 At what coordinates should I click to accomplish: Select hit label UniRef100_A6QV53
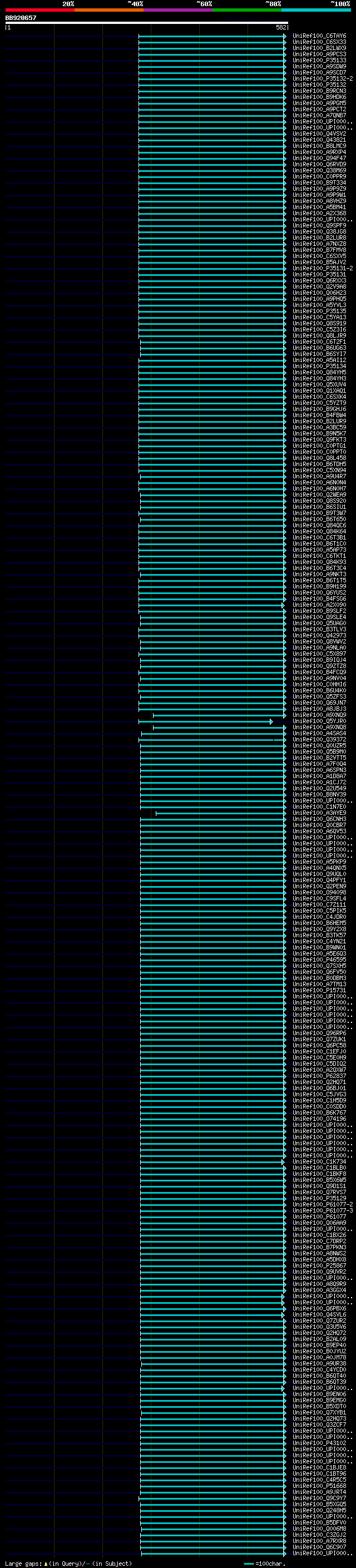pyautogui.click(x=319, y=831)
